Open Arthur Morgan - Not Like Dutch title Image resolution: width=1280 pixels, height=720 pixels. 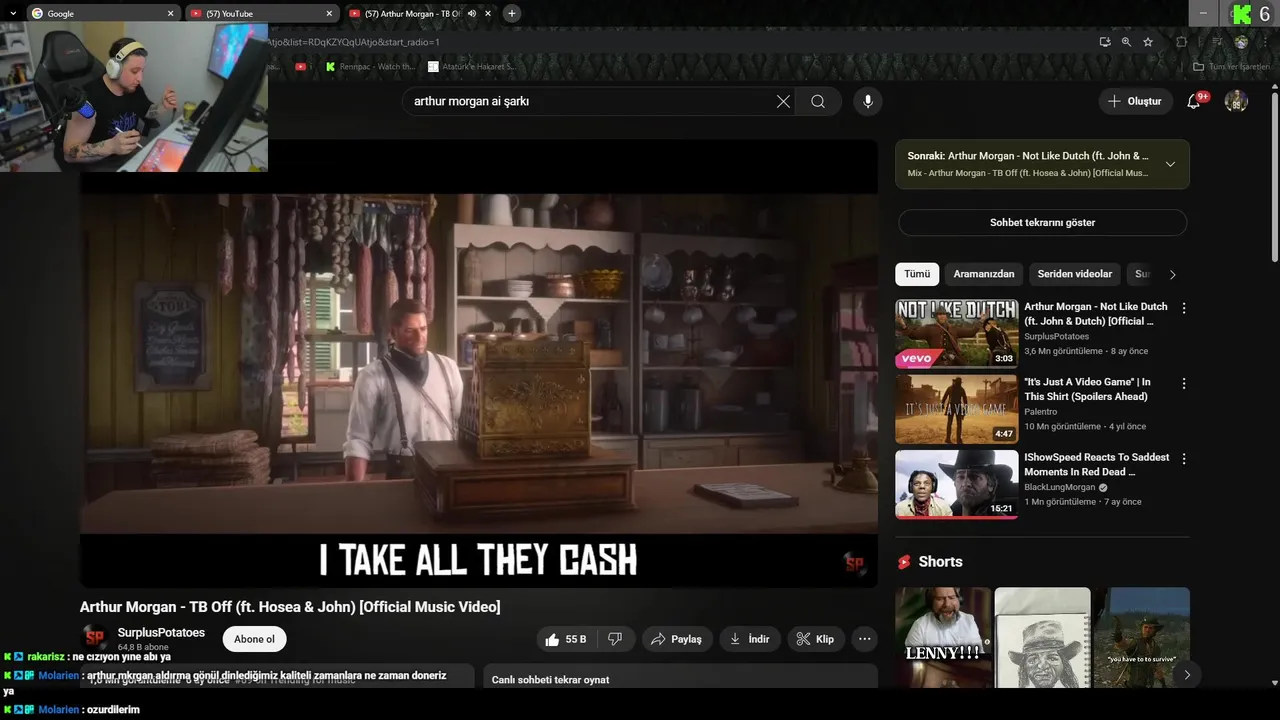coord(1096,314)
